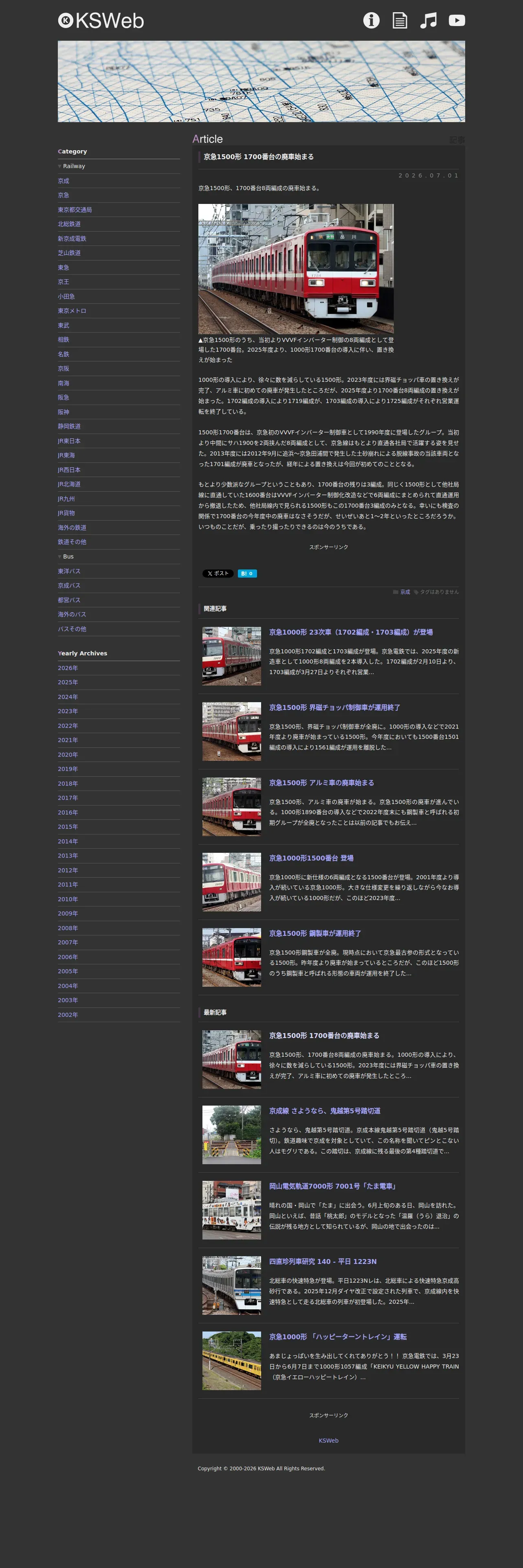
Task: Click the copyright notice text
Action: (x=261, y=1469)
